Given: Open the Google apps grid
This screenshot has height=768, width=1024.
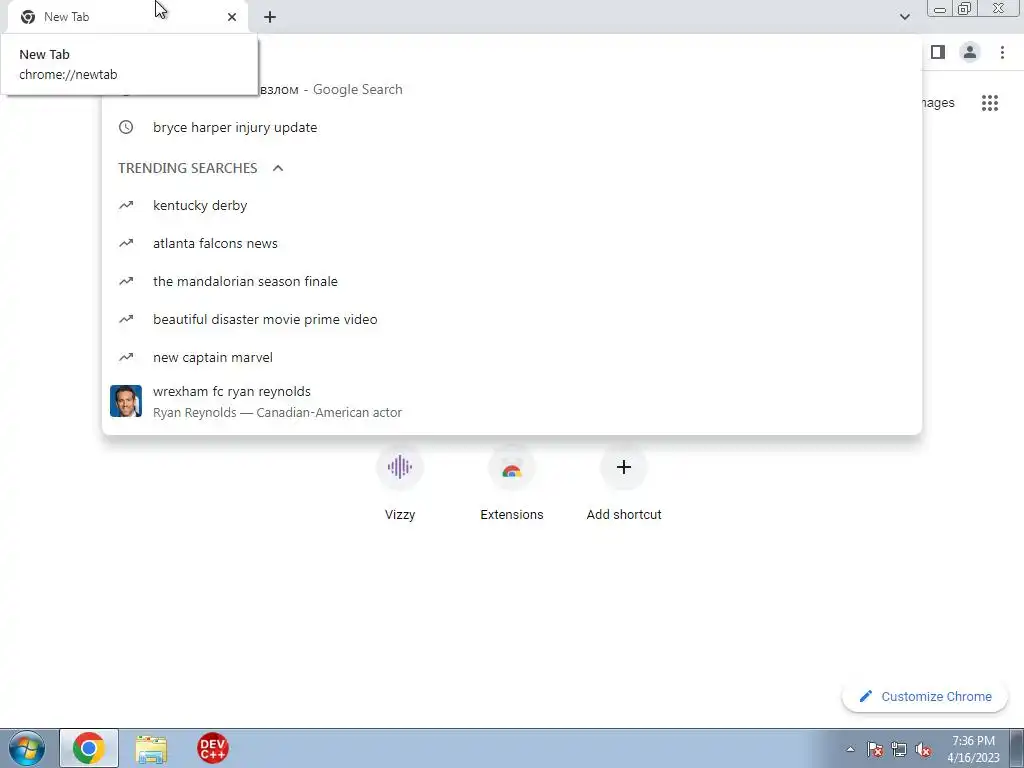Looking at the screenshot, I should (990, 103).
